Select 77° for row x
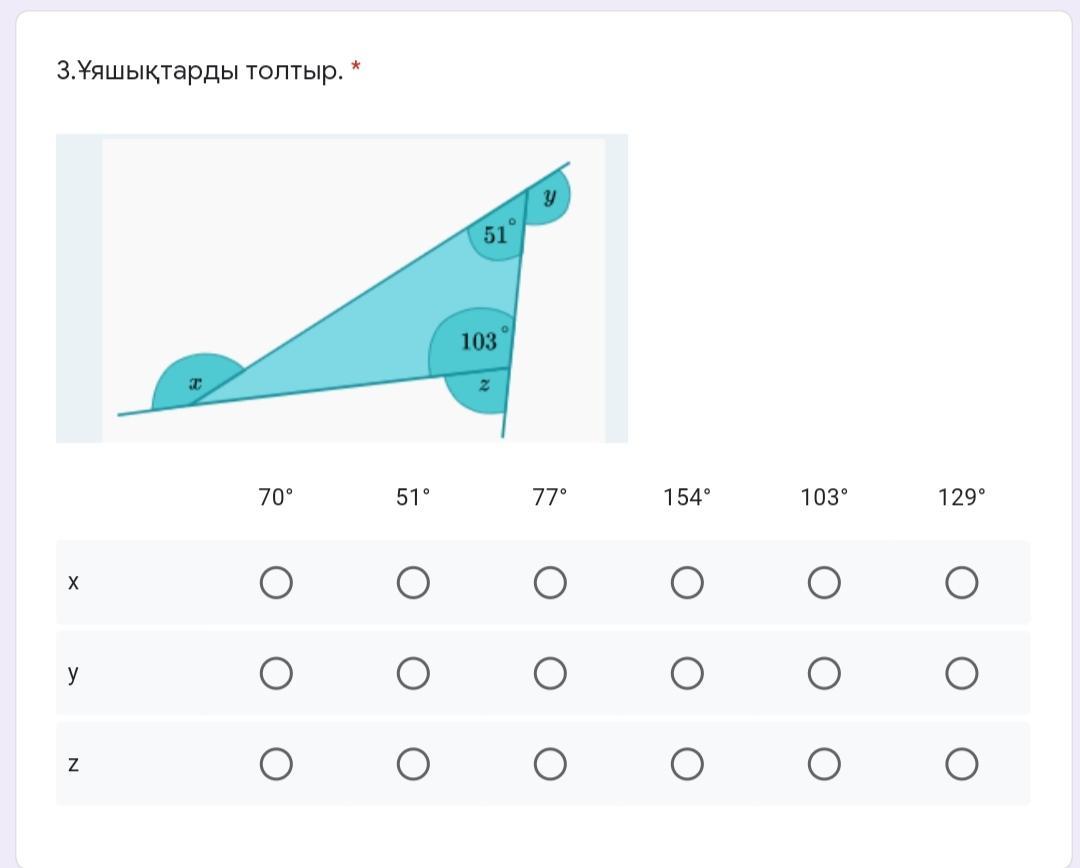The height and width of the screenshot is (868, 1080). (x=550, y=583)
